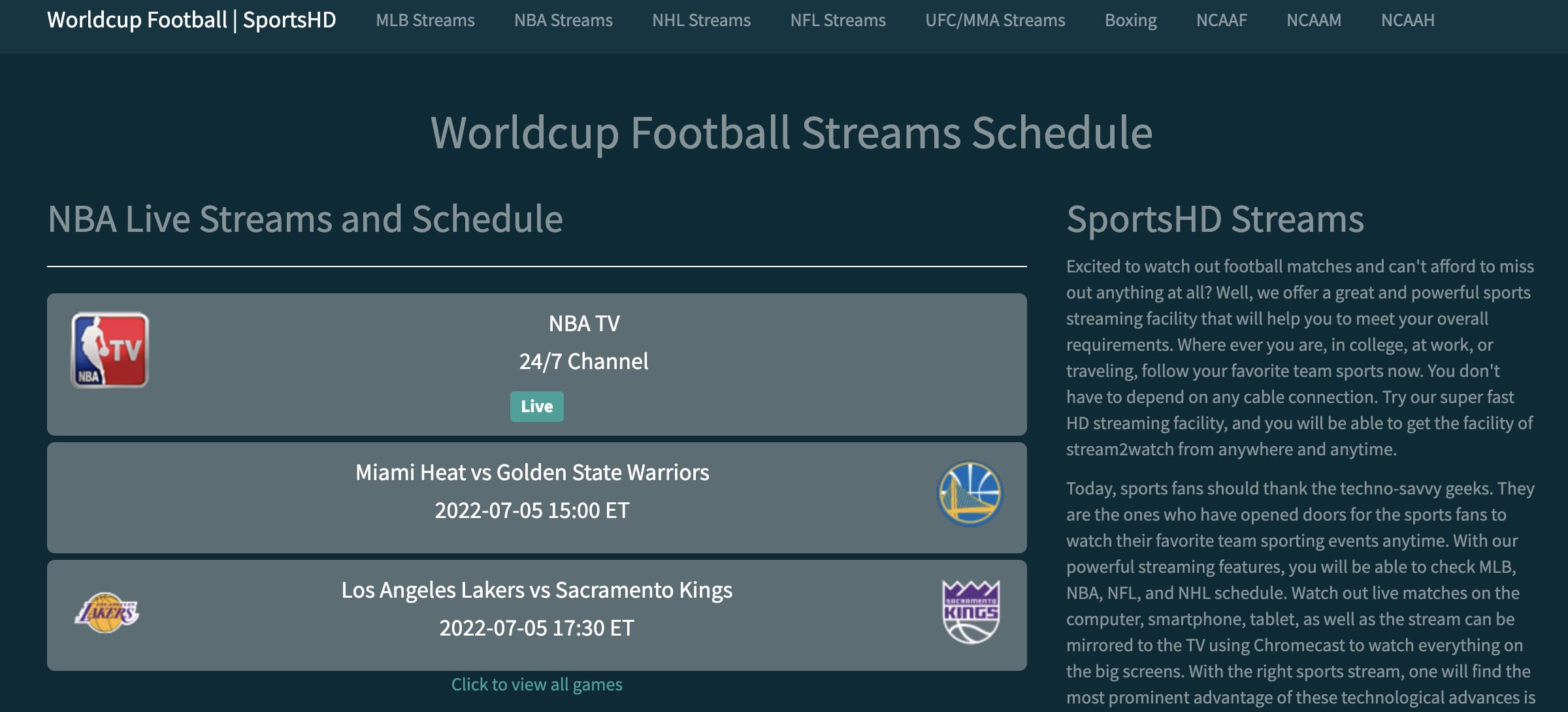Select the Boxing category
This screenshot has height=712, width=1568.
(1130, 20)
